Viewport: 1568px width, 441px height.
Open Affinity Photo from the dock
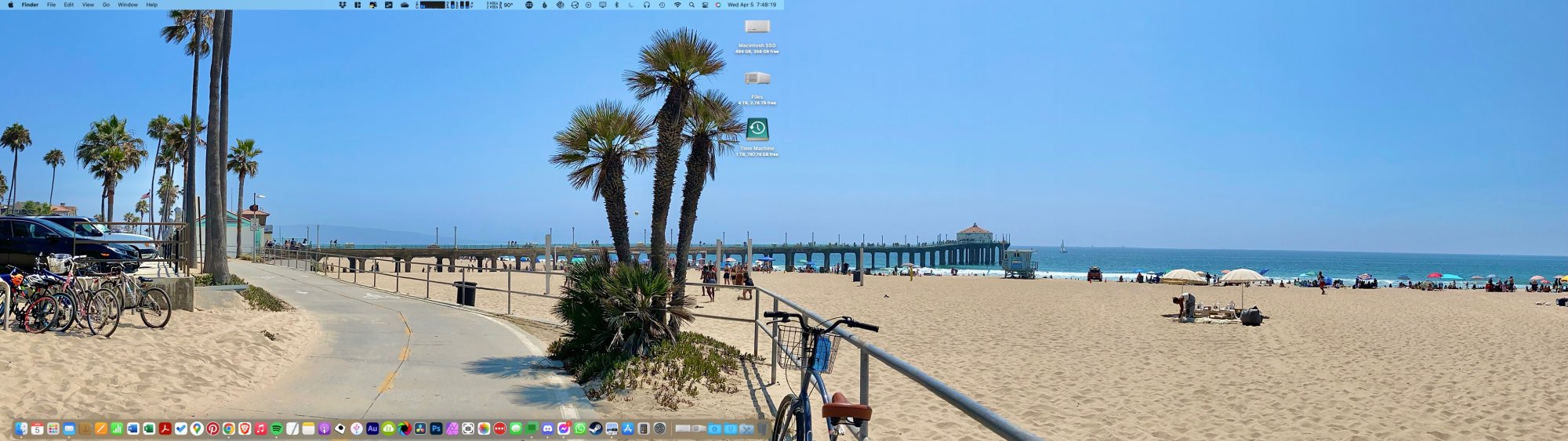(452, 428)
